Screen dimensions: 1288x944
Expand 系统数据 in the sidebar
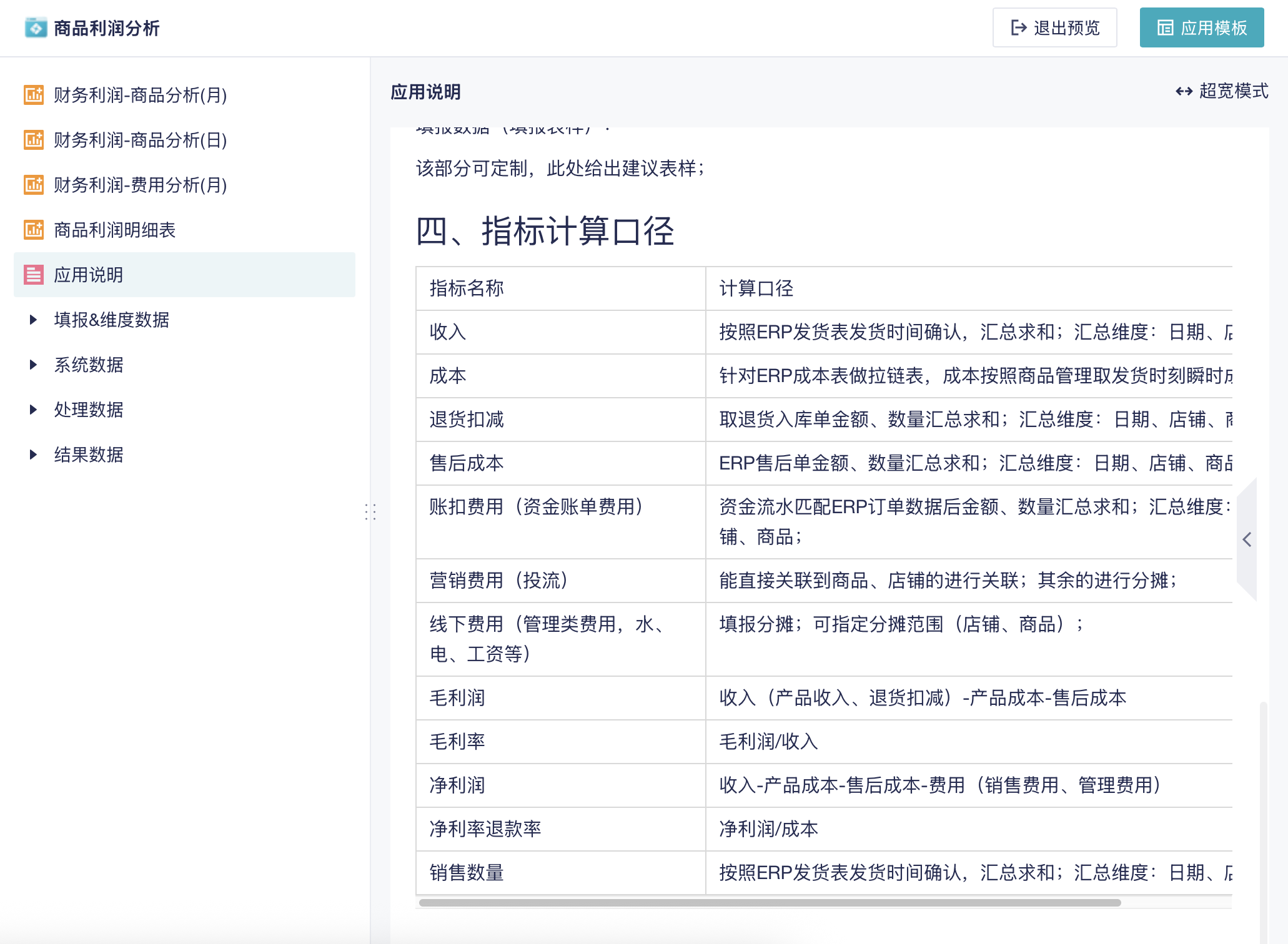click(x=34, y=365)
